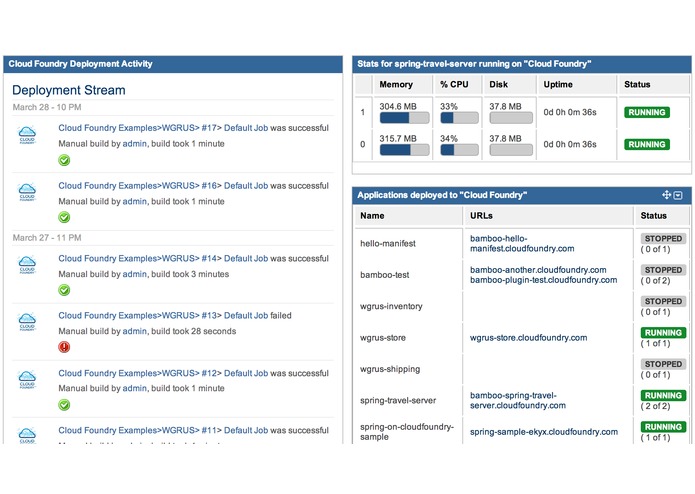Open build #13 failed link
Viewport: 695px width, 494px height.
209,315
